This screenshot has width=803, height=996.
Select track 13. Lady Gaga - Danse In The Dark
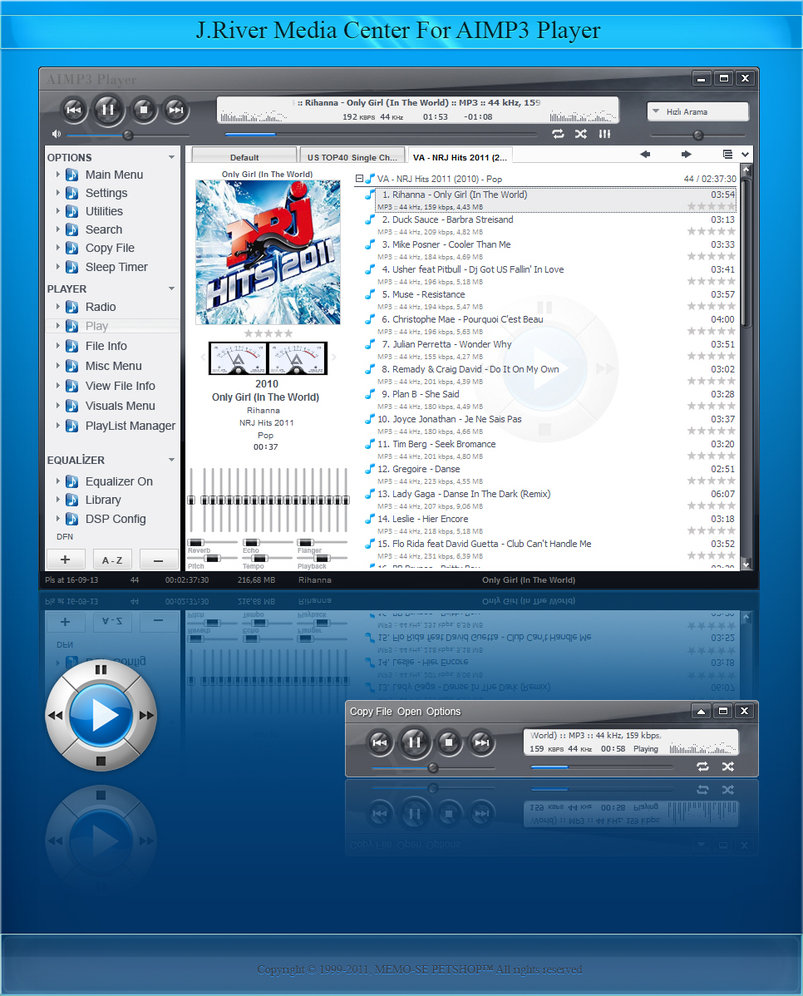click(551, 499)
